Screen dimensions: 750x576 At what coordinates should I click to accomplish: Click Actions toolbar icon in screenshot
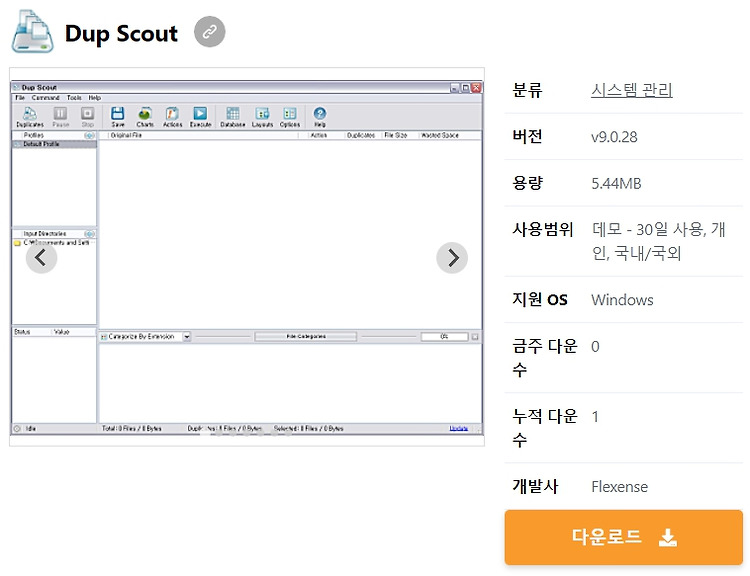pyautogui.click(x=172, y=117)
